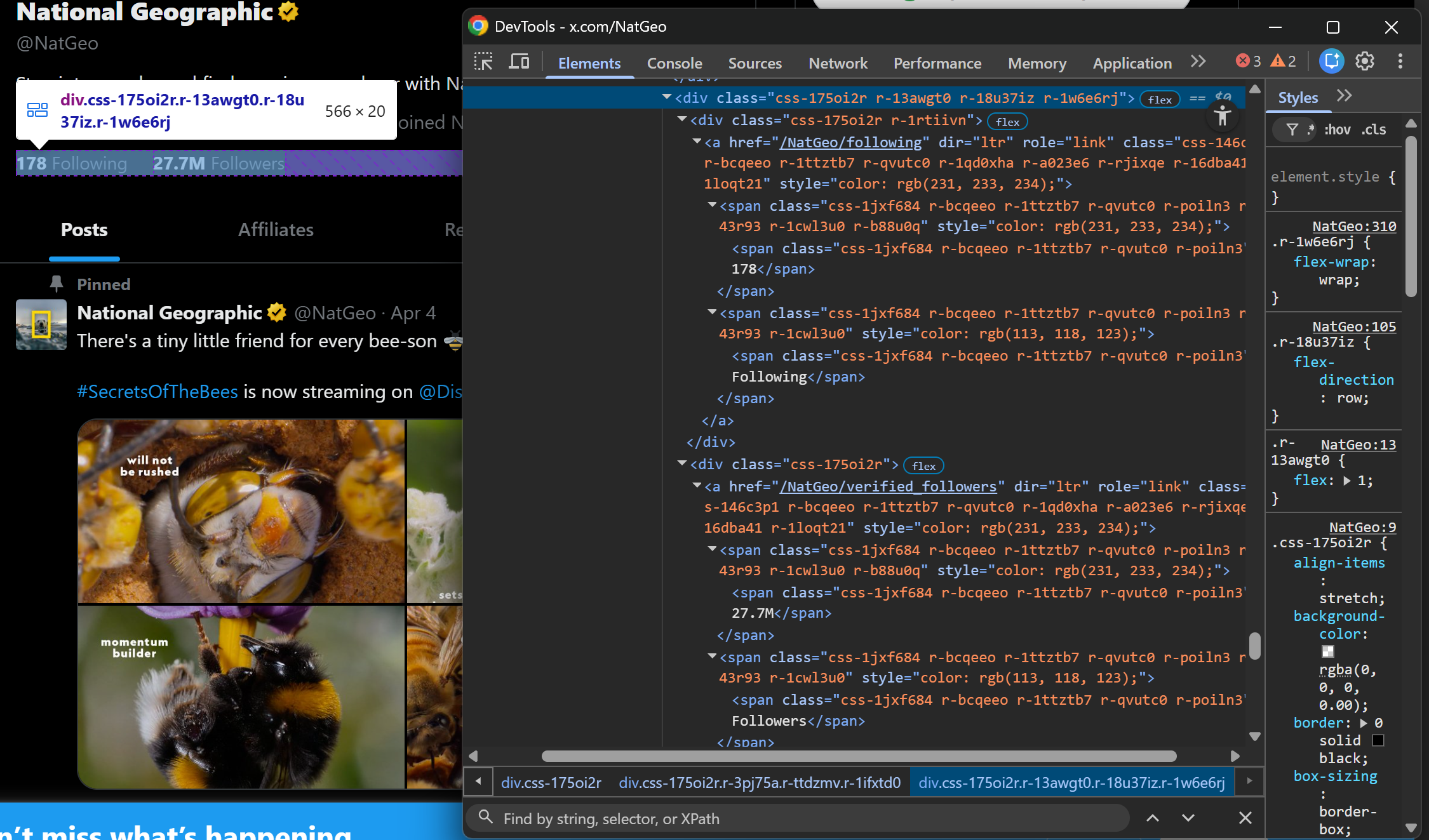1429x840 pixels.
Task: Click the background-color rgba swatch
Action: 1327,651
